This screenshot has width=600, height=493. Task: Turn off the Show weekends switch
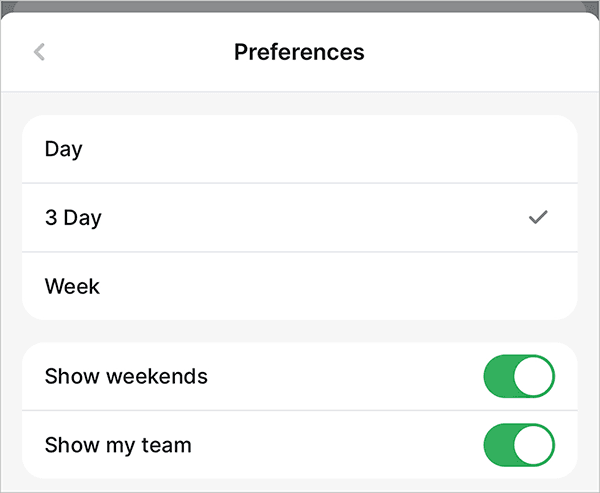click(x=518, y=376)
